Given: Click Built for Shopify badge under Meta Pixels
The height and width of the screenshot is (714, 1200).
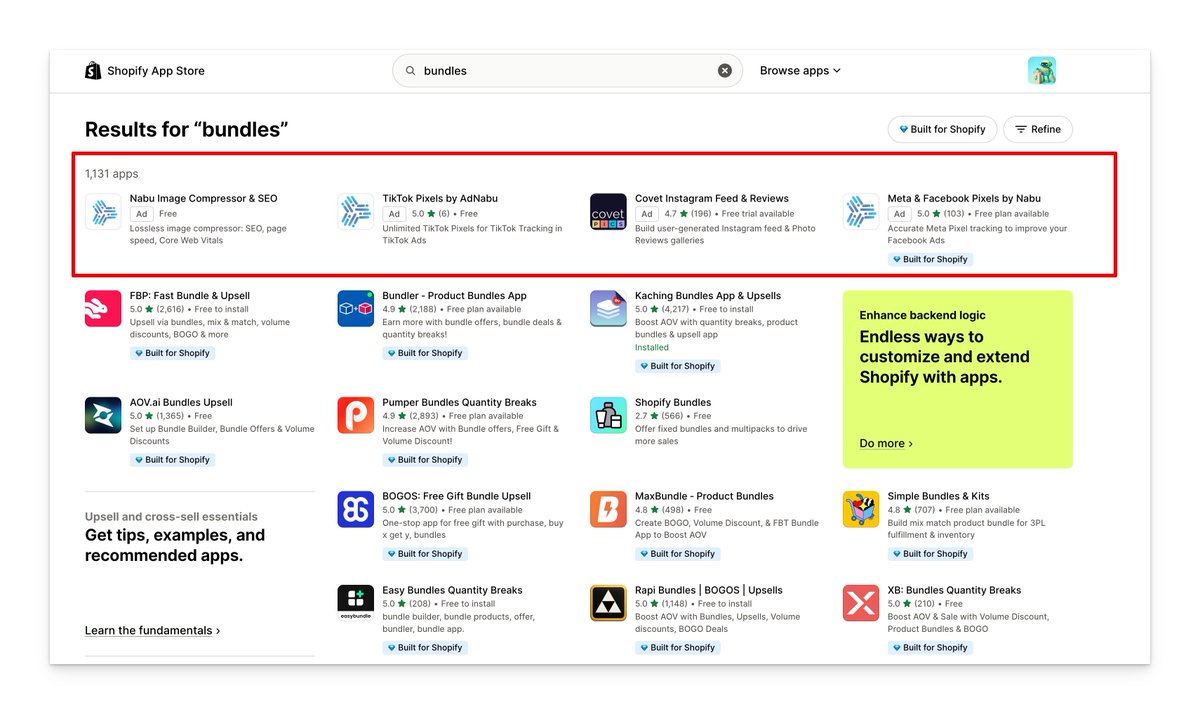Looking at the screenshot, I should [x=930, y=260].
